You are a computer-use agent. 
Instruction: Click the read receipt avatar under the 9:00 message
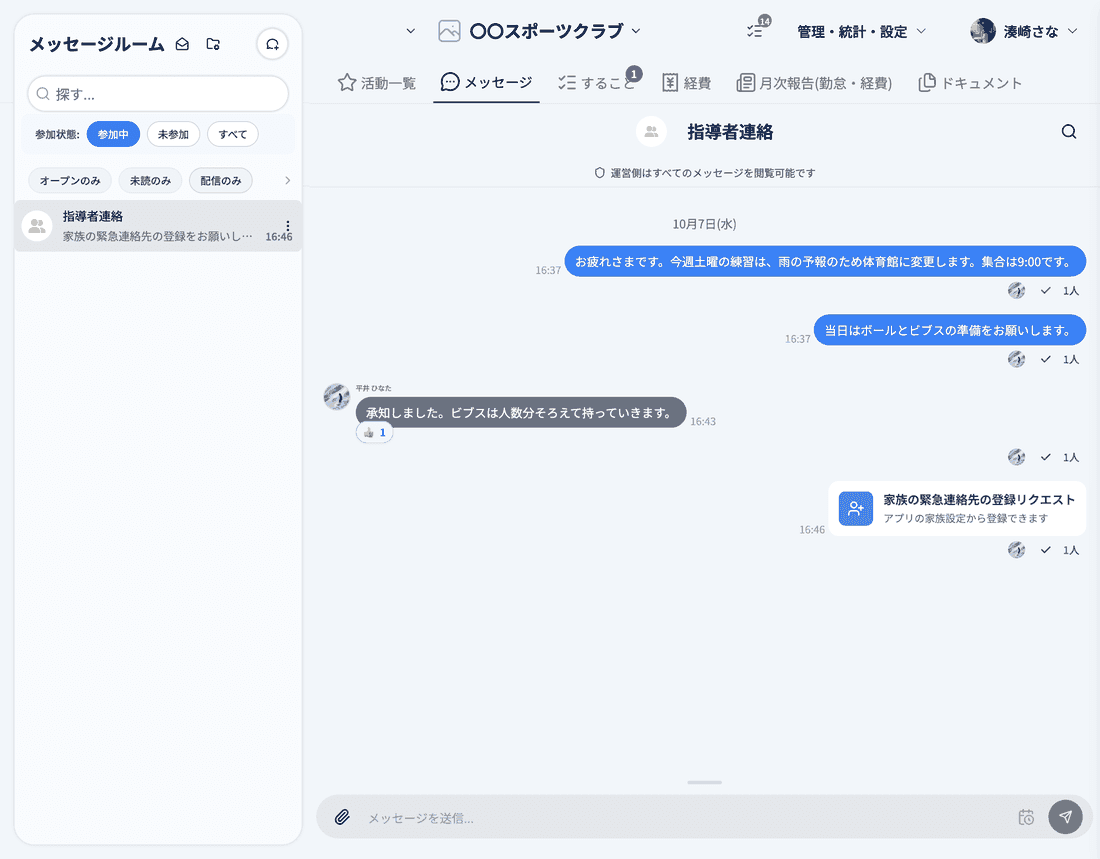[x=1016, y=290]
